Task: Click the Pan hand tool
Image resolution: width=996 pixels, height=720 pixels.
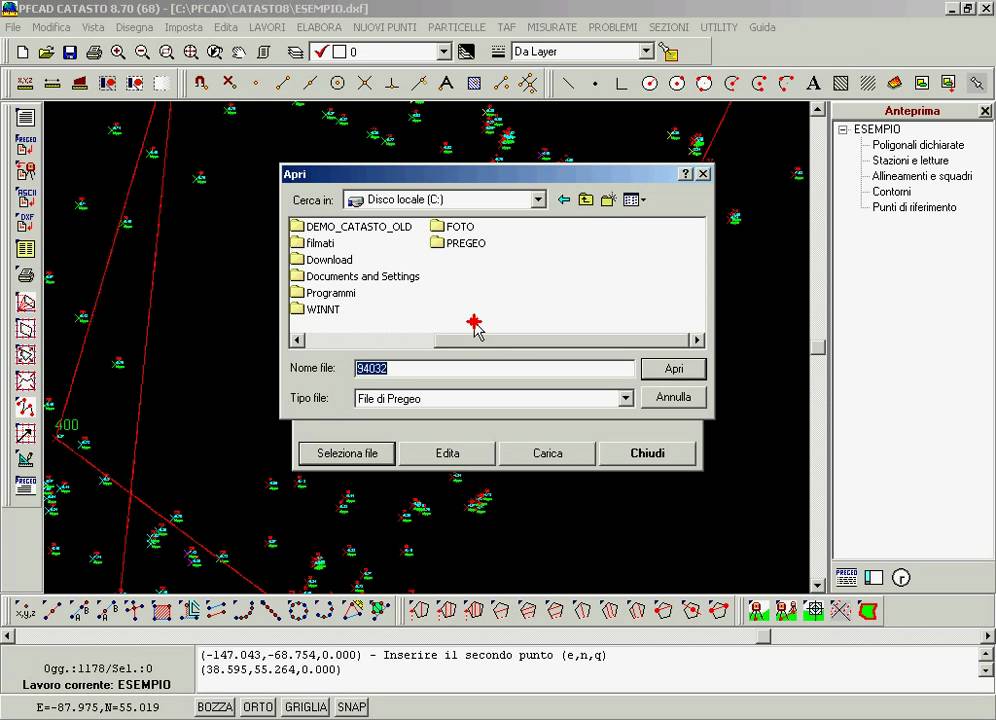Action: (239, 52)
